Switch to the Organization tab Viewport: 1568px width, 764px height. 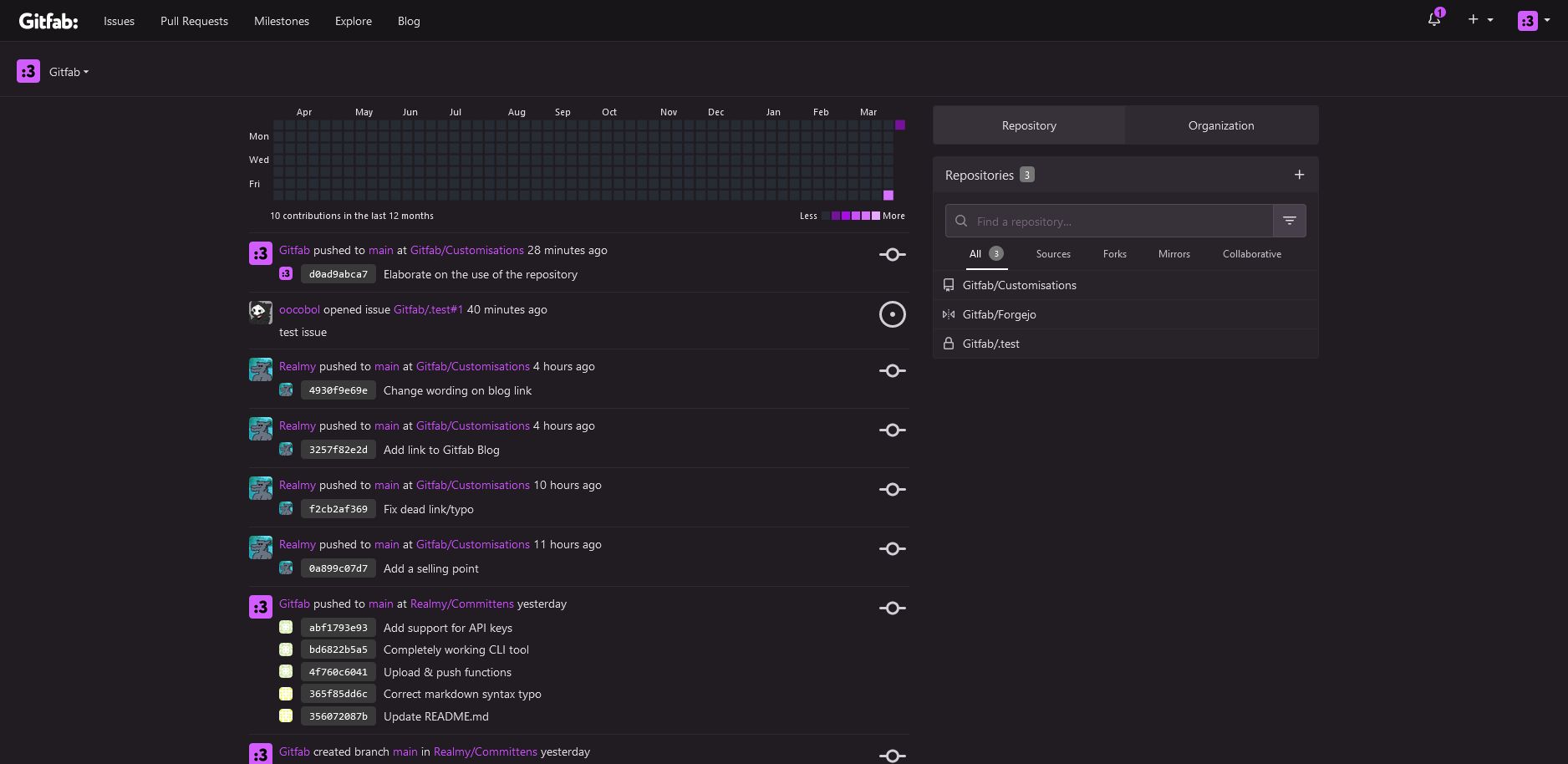tap(1221, 125)
